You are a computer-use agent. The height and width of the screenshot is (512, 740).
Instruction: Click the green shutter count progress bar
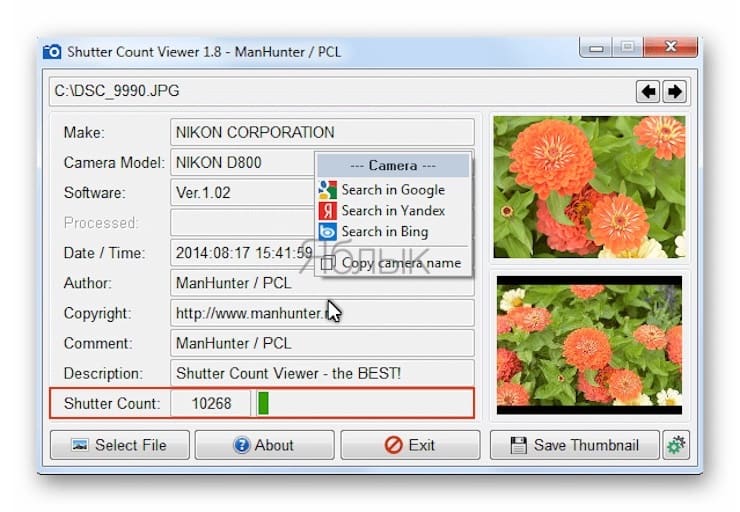263,403
